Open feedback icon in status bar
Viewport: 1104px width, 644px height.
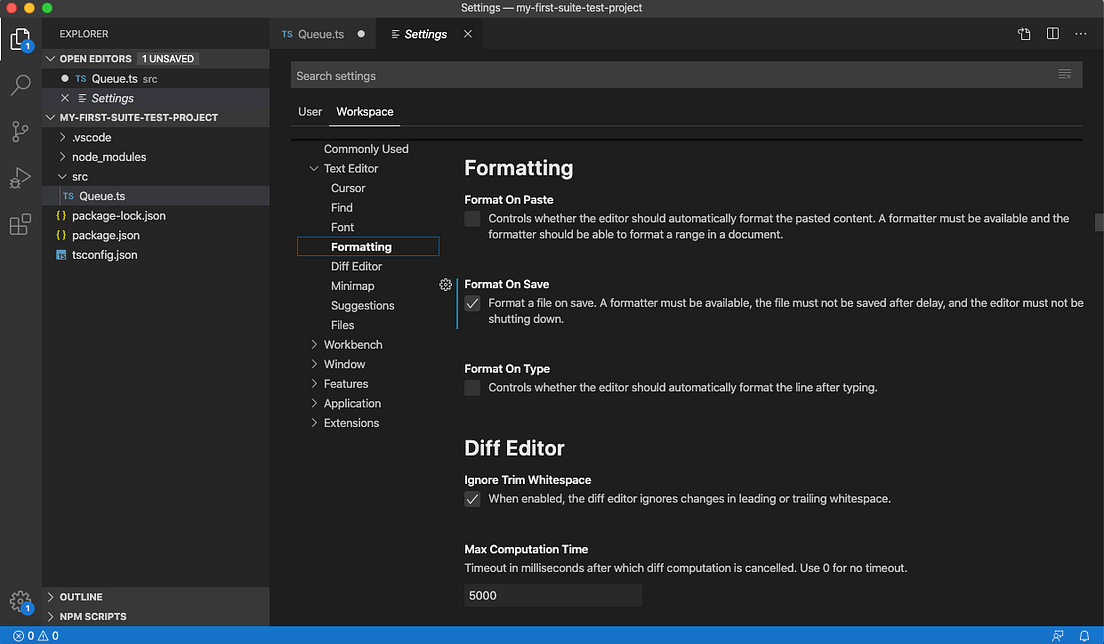tap(1058, 636)
